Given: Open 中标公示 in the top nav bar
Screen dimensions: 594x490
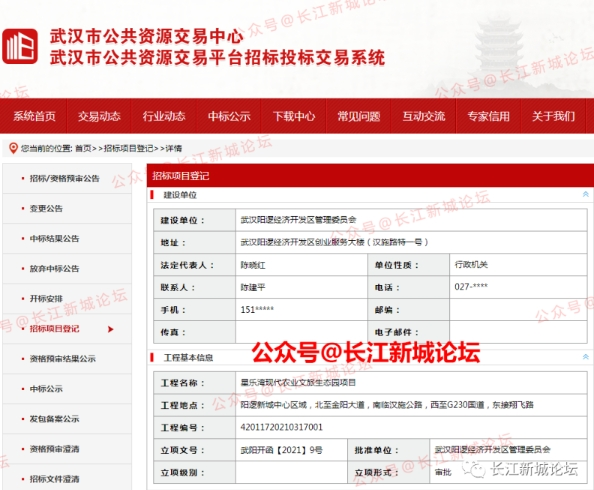Looking at the screenshot, I should coord(229,116).
